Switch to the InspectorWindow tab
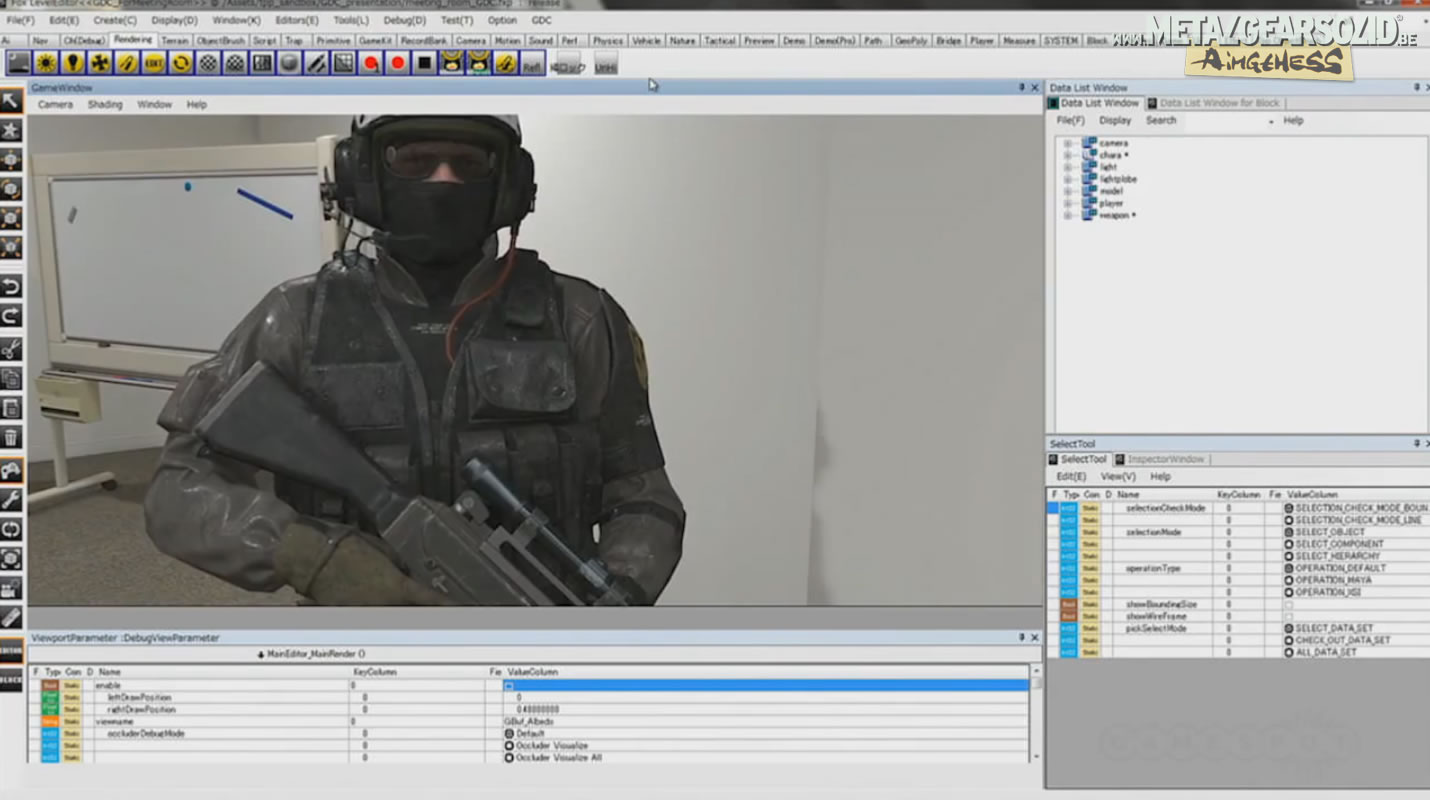 [1159, 459]
